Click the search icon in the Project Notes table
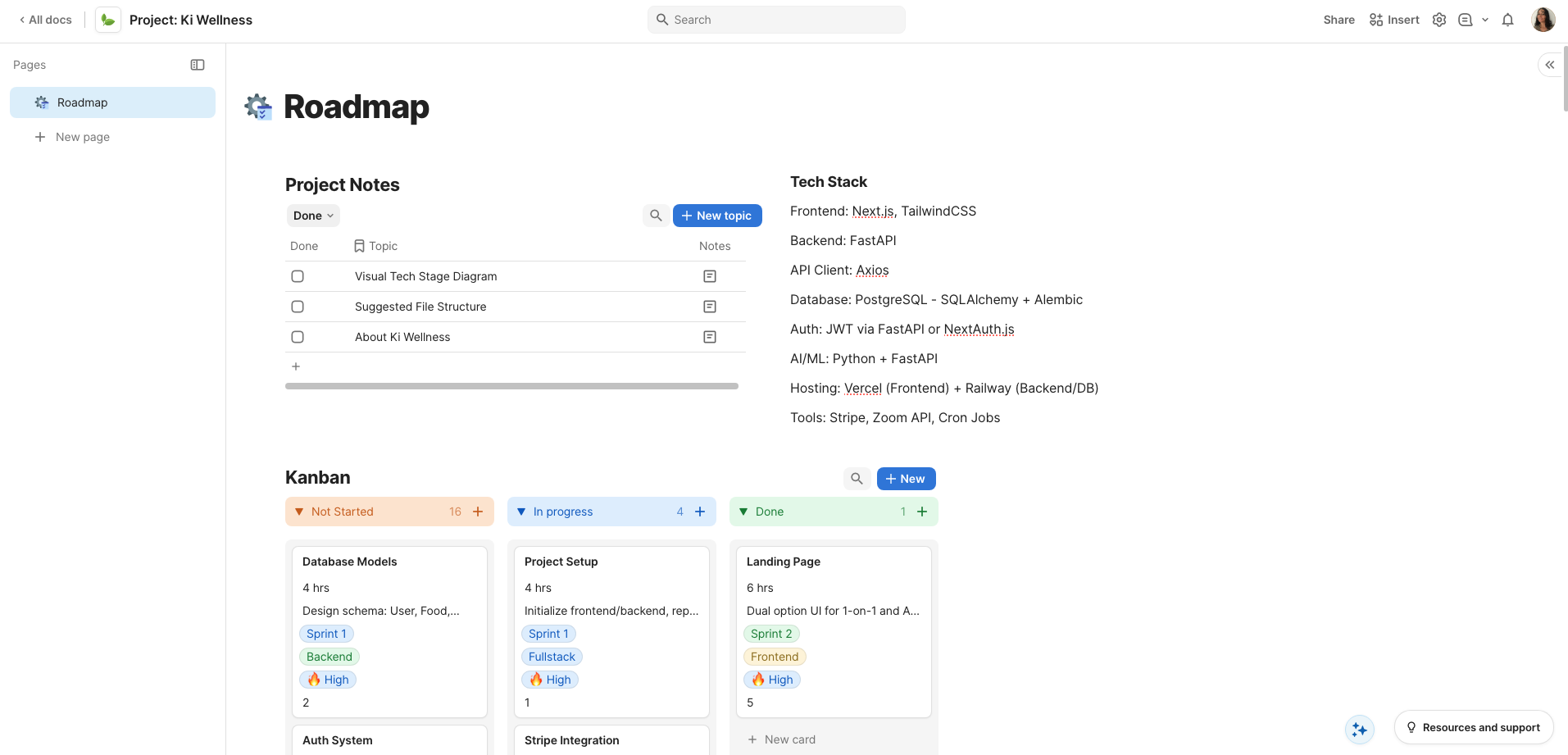This screenshot has height=755, width=1568. [655, 215]
